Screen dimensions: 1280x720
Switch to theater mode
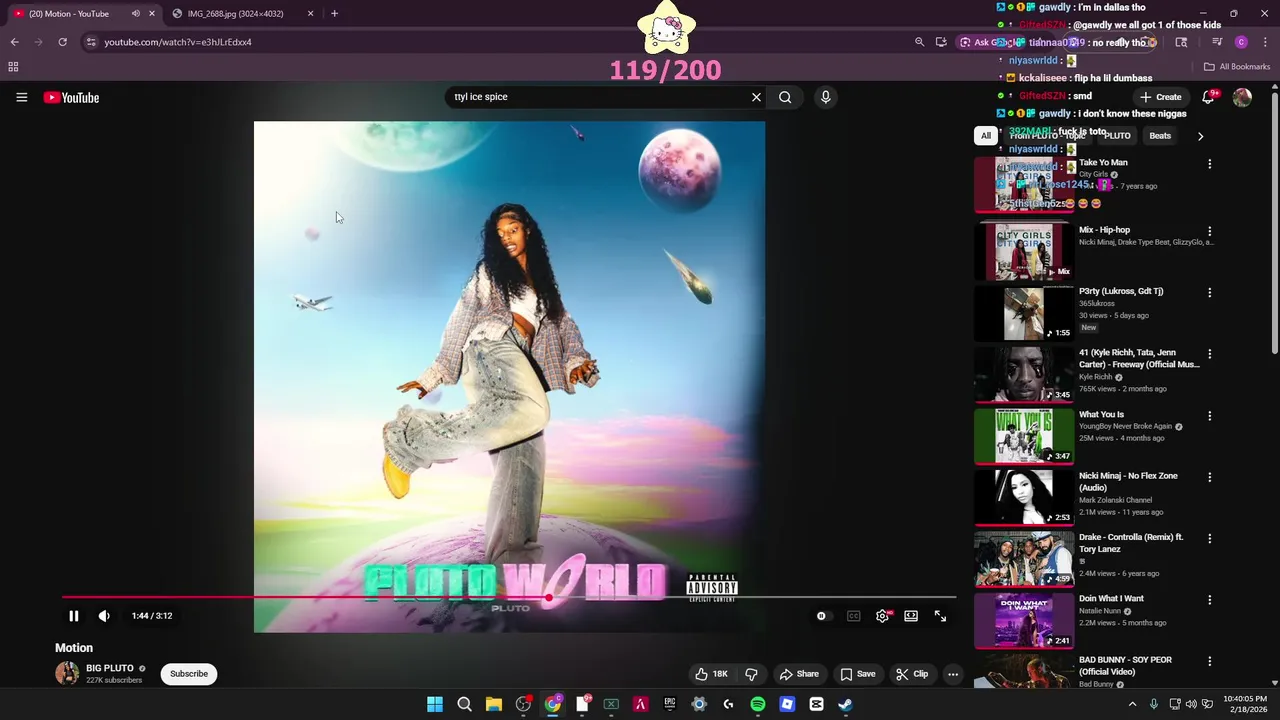coord(911,616)
